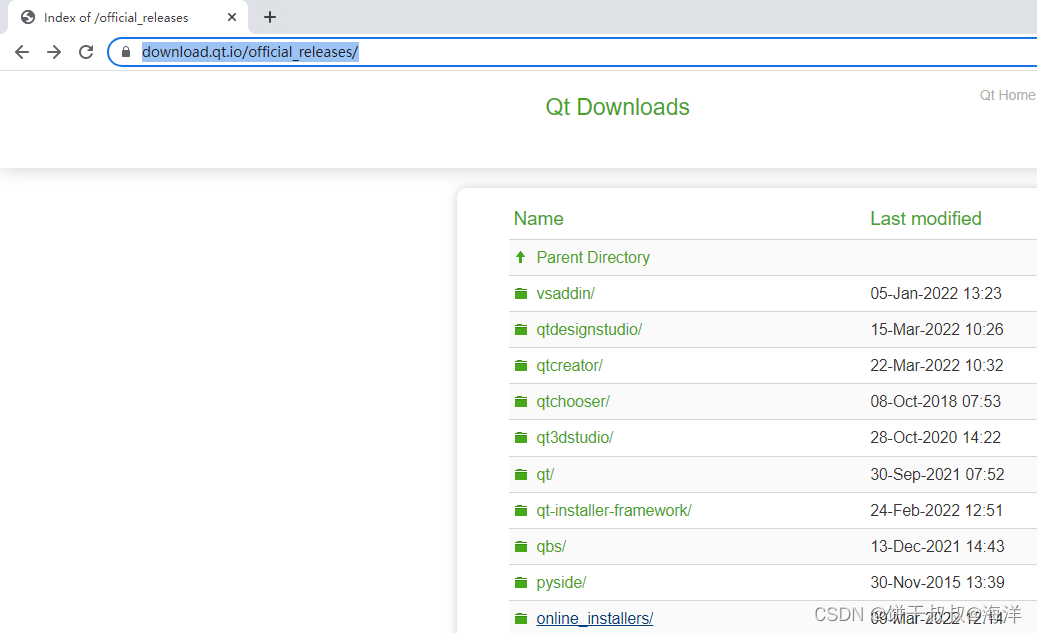1037x633 pixels.
Task: Click the page favicon on the browser tab
Action: click(27, 17)
